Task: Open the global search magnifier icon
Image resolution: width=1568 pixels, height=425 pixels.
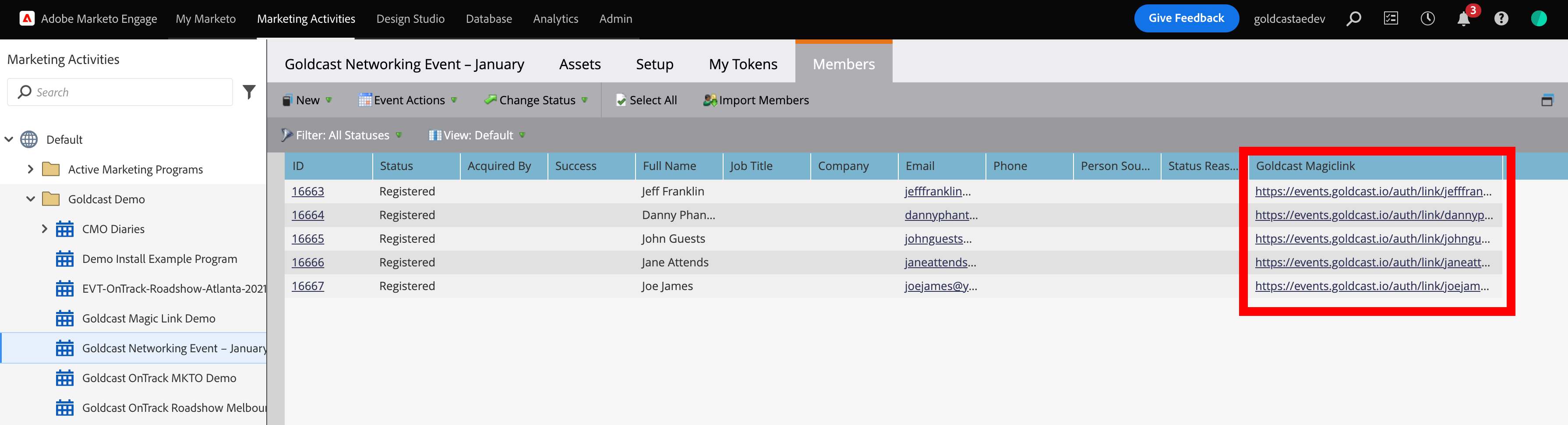Action: pos(1353,19)
